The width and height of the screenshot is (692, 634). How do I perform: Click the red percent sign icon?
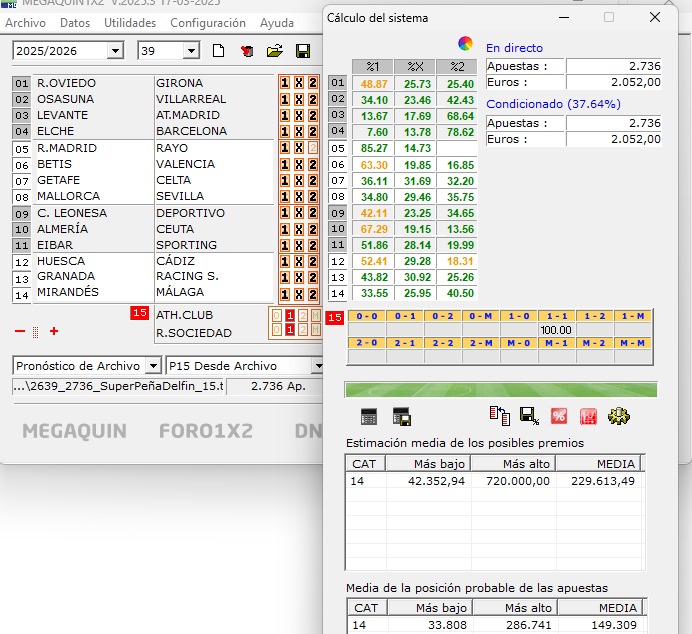pos(559,416)
